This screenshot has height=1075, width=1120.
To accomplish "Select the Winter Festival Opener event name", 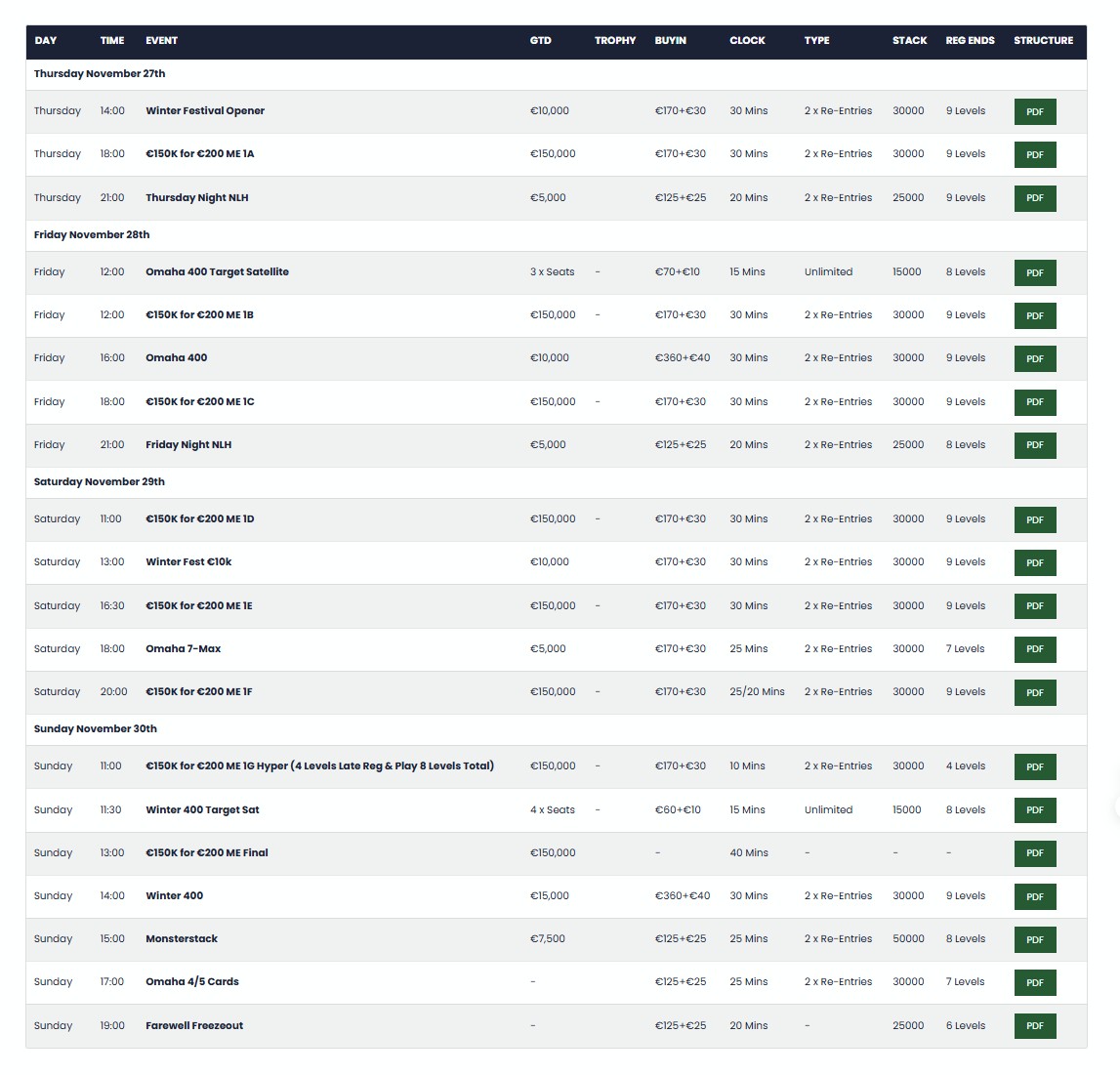I will click(x=205, y=111).
